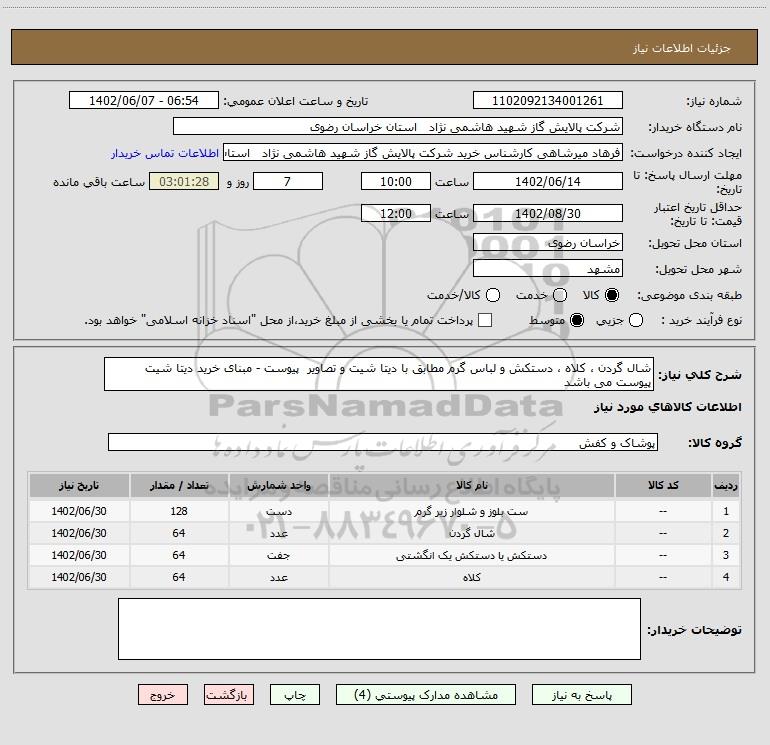
Task: Click the 'شماره نیاز' number field
Action: click(547, 101)
